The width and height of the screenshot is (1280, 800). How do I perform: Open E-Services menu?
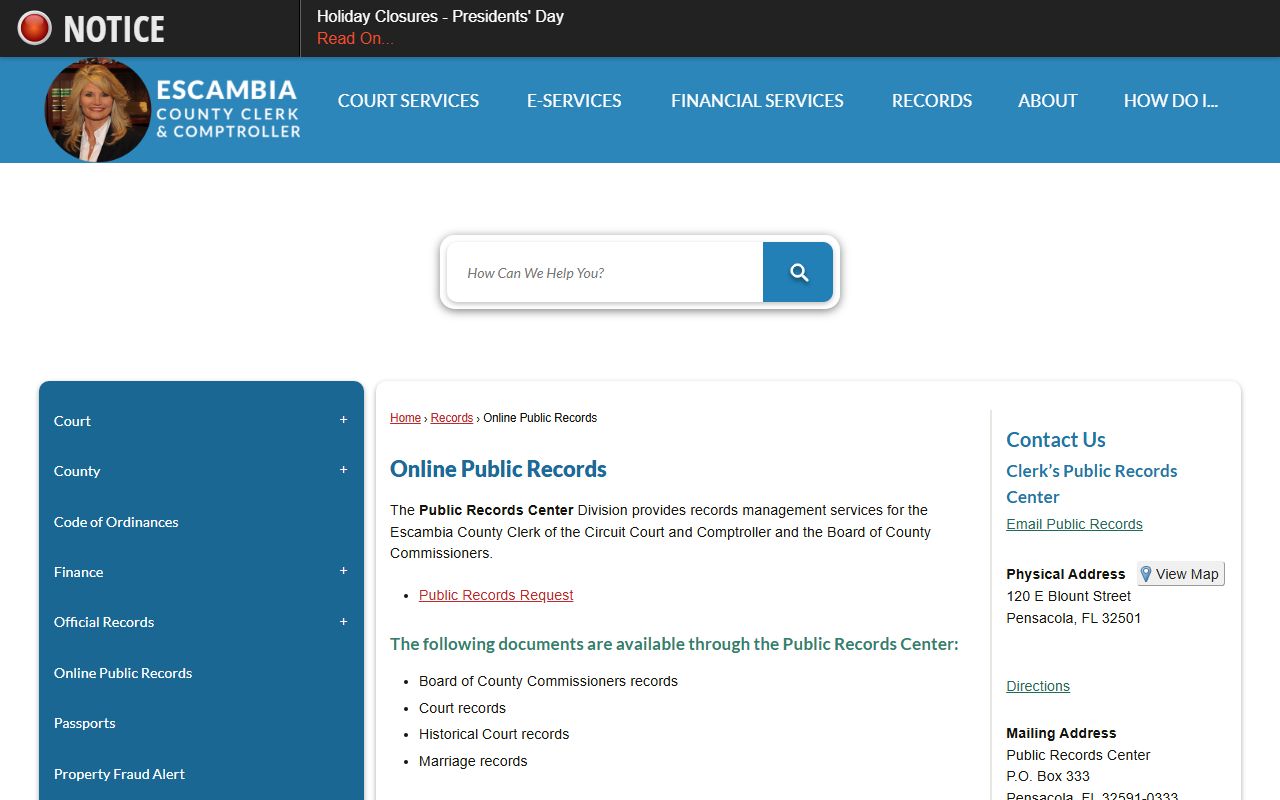tap(574, 101)
